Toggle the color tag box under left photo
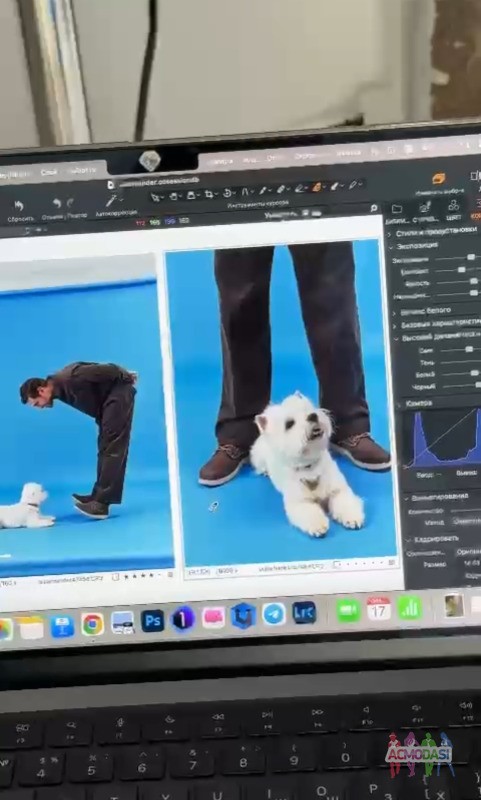Image resolution: width=481 pixels, height=800 pixels. (x=115, y=577)
